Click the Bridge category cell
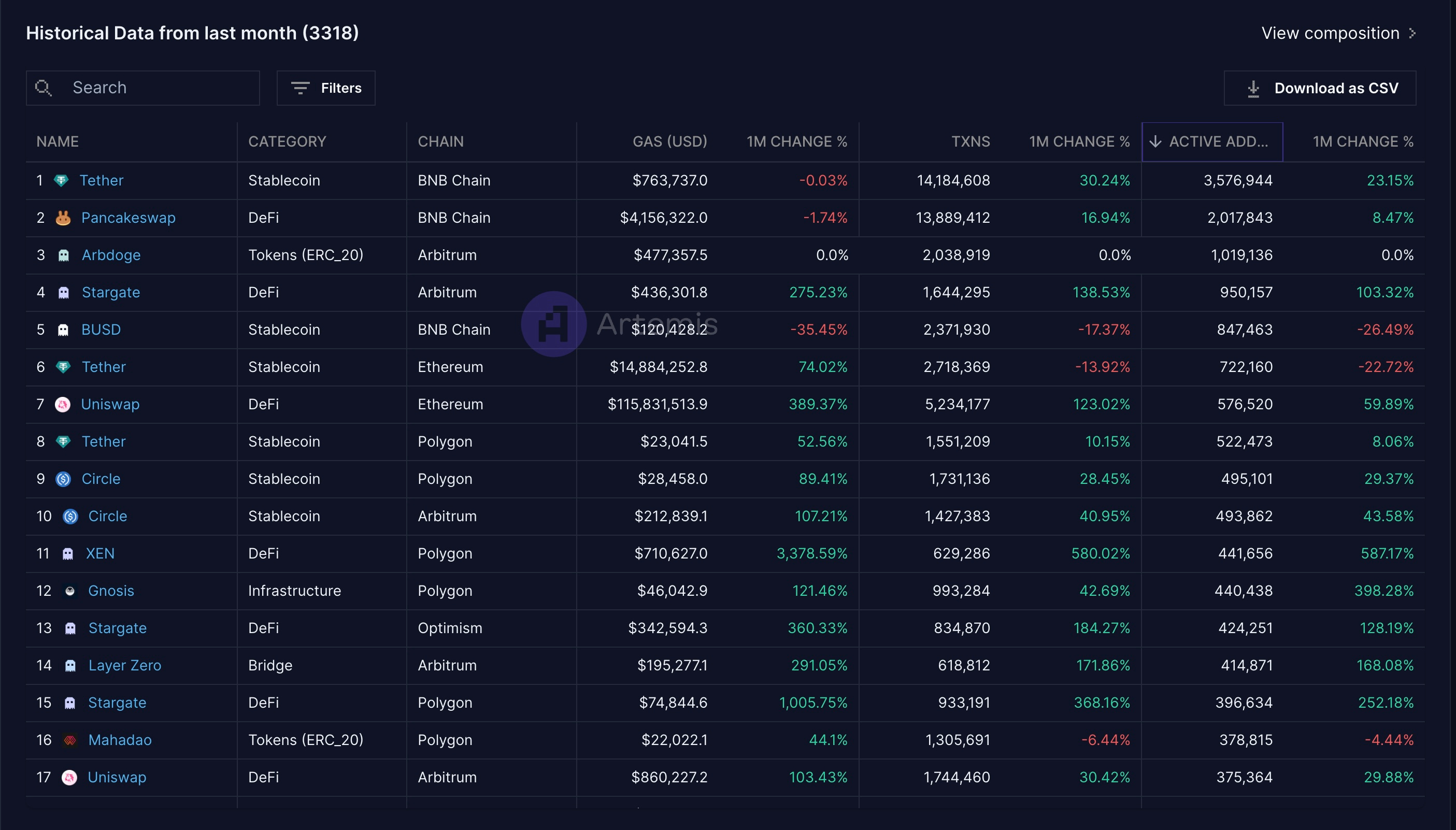1456x830 pixels. (270, 666)
